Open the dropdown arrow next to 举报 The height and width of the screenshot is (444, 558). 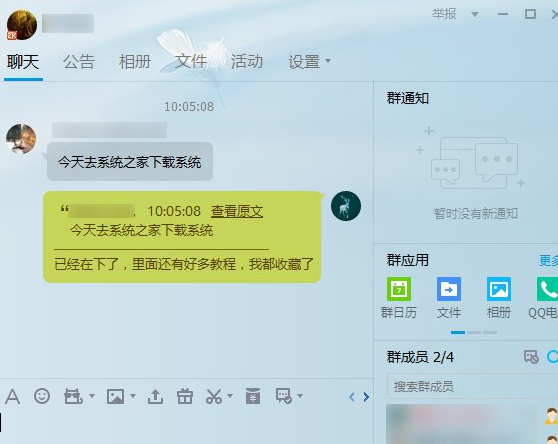coord(475,15)
